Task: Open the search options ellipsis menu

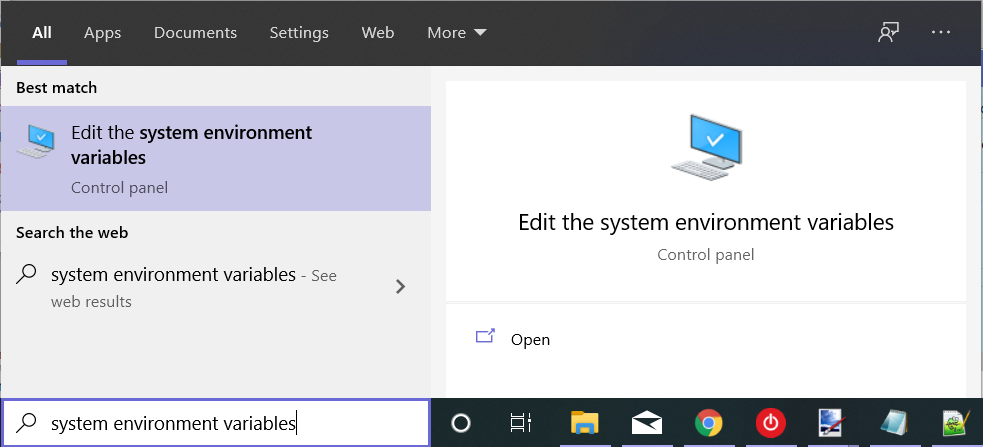Action: [941, 33]
